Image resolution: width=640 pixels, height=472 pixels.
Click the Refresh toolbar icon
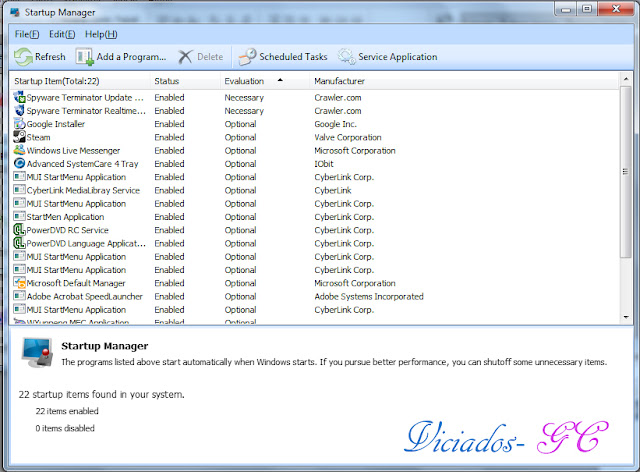pyautogui.click(x=23, y=57)
